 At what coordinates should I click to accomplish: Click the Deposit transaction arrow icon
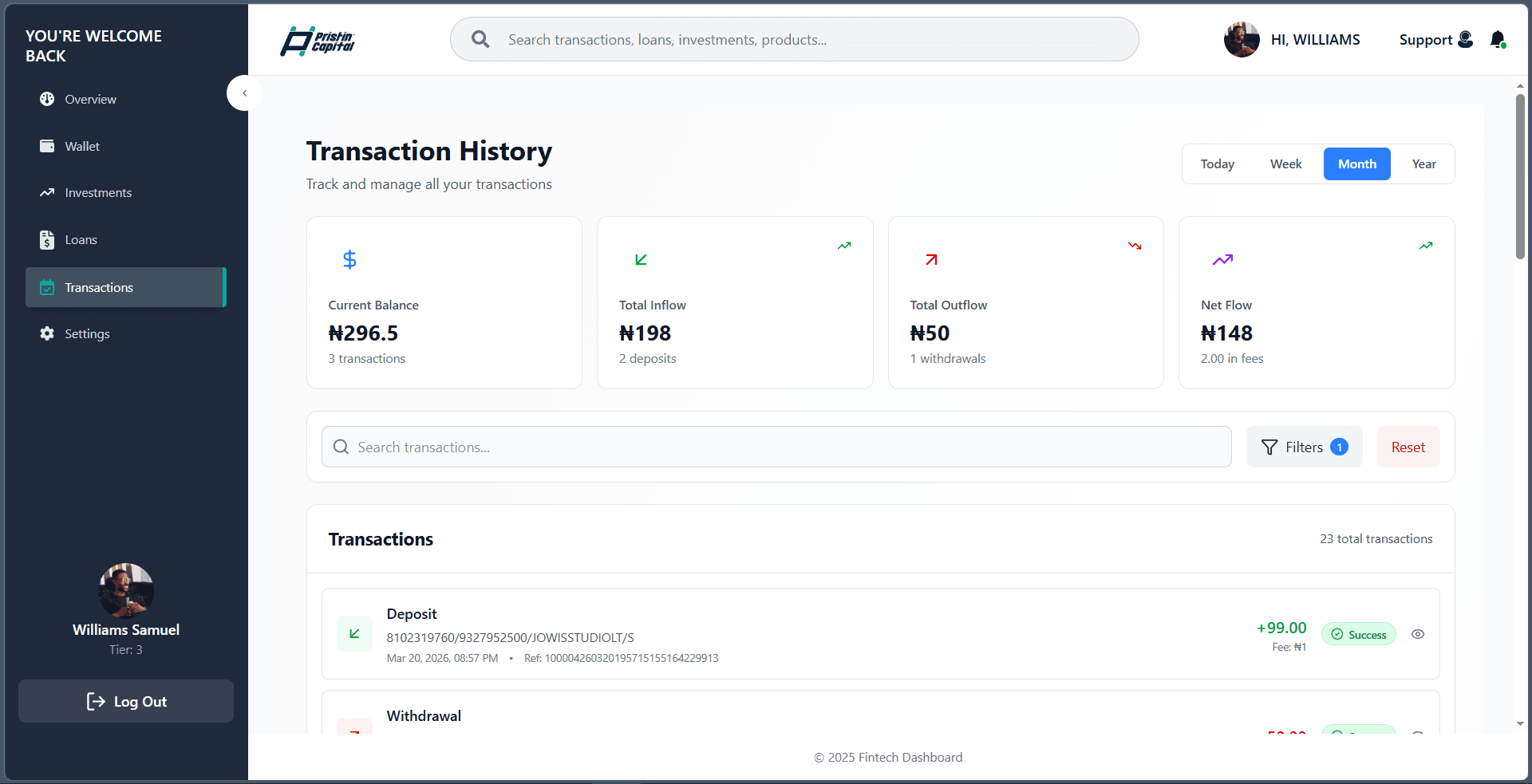tap(354, 633)
